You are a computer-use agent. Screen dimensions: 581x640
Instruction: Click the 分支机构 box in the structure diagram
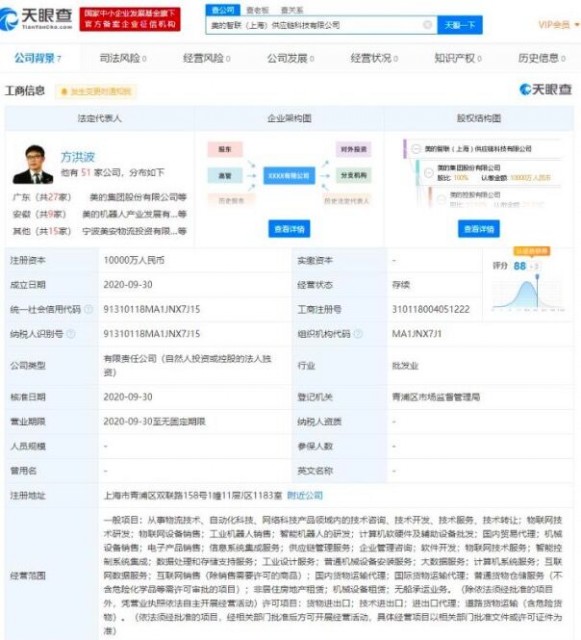354,176
